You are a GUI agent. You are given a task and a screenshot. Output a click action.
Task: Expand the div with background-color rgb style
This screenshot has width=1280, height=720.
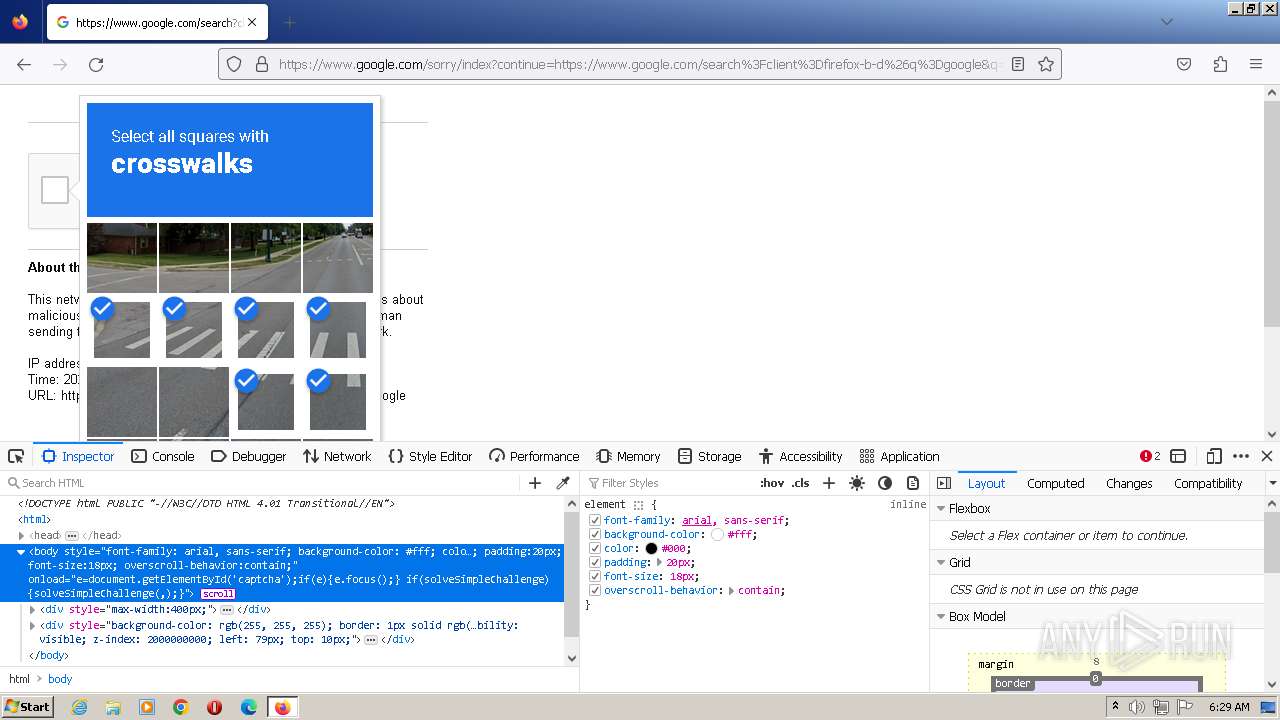coord(32,625)
